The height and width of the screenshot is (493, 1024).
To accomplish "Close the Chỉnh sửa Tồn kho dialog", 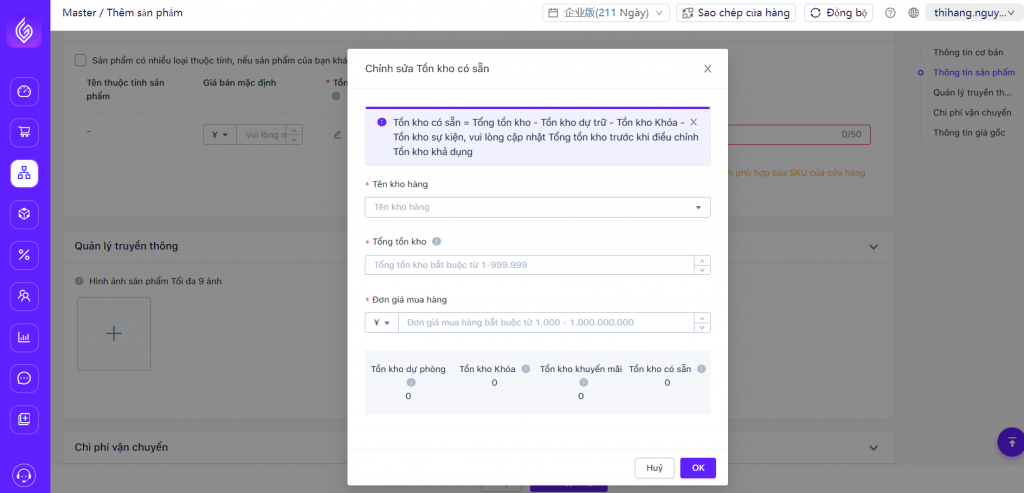I will pyautogui.click(x=707, y=69).
